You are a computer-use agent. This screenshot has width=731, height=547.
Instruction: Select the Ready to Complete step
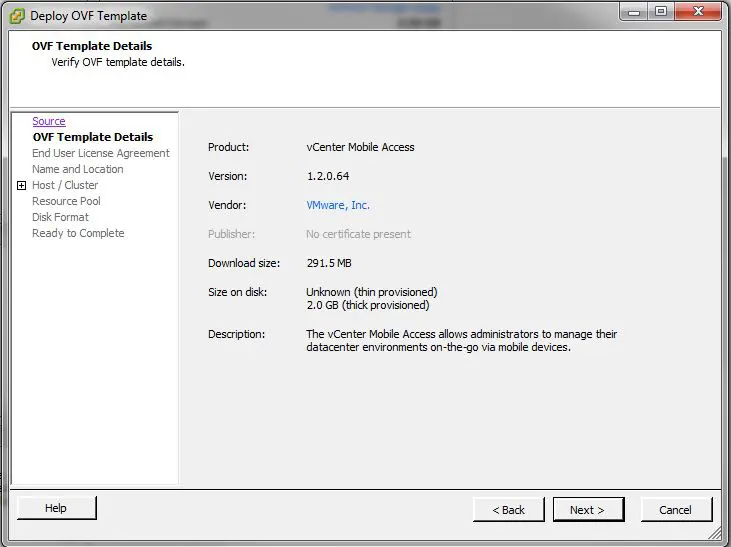[x=78, y=233]
